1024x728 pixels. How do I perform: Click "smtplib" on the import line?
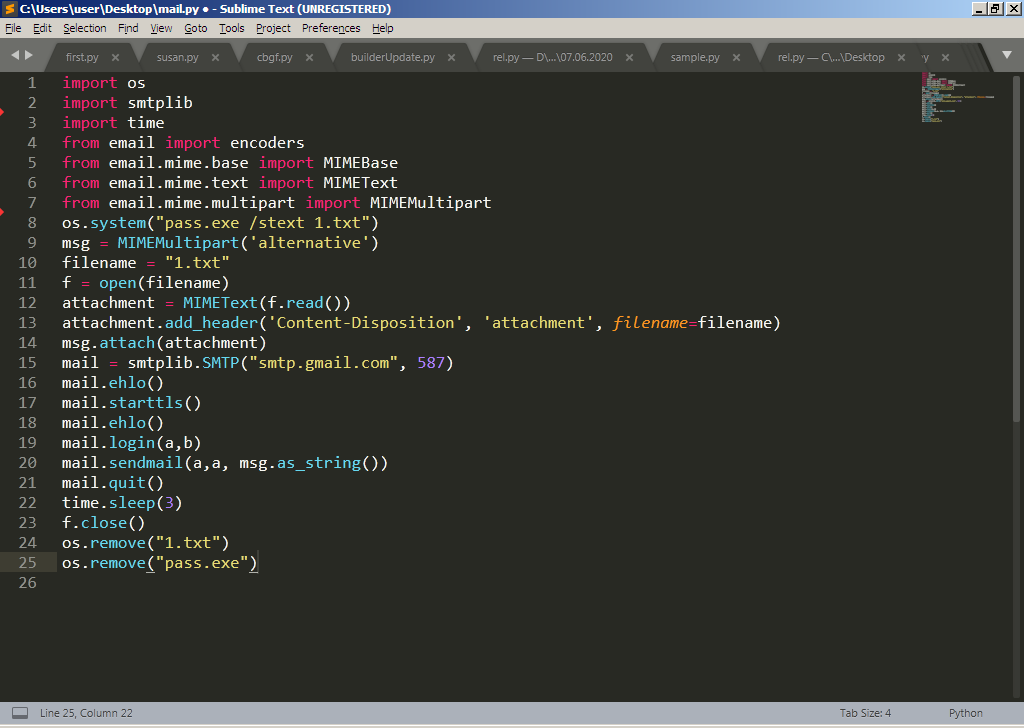[x=160, y=103]
